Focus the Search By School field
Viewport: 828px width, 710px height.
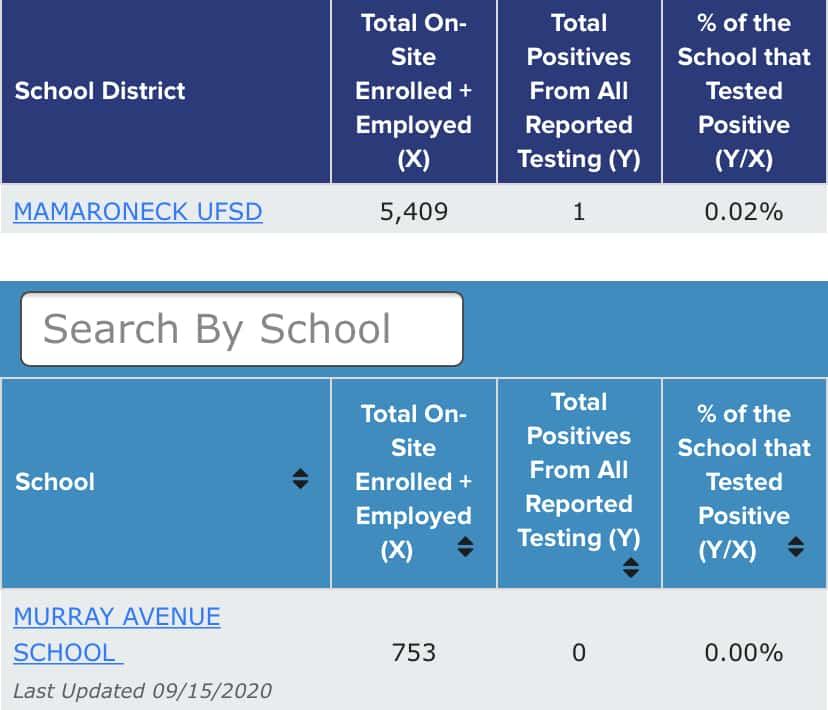(x=242, y=329)
